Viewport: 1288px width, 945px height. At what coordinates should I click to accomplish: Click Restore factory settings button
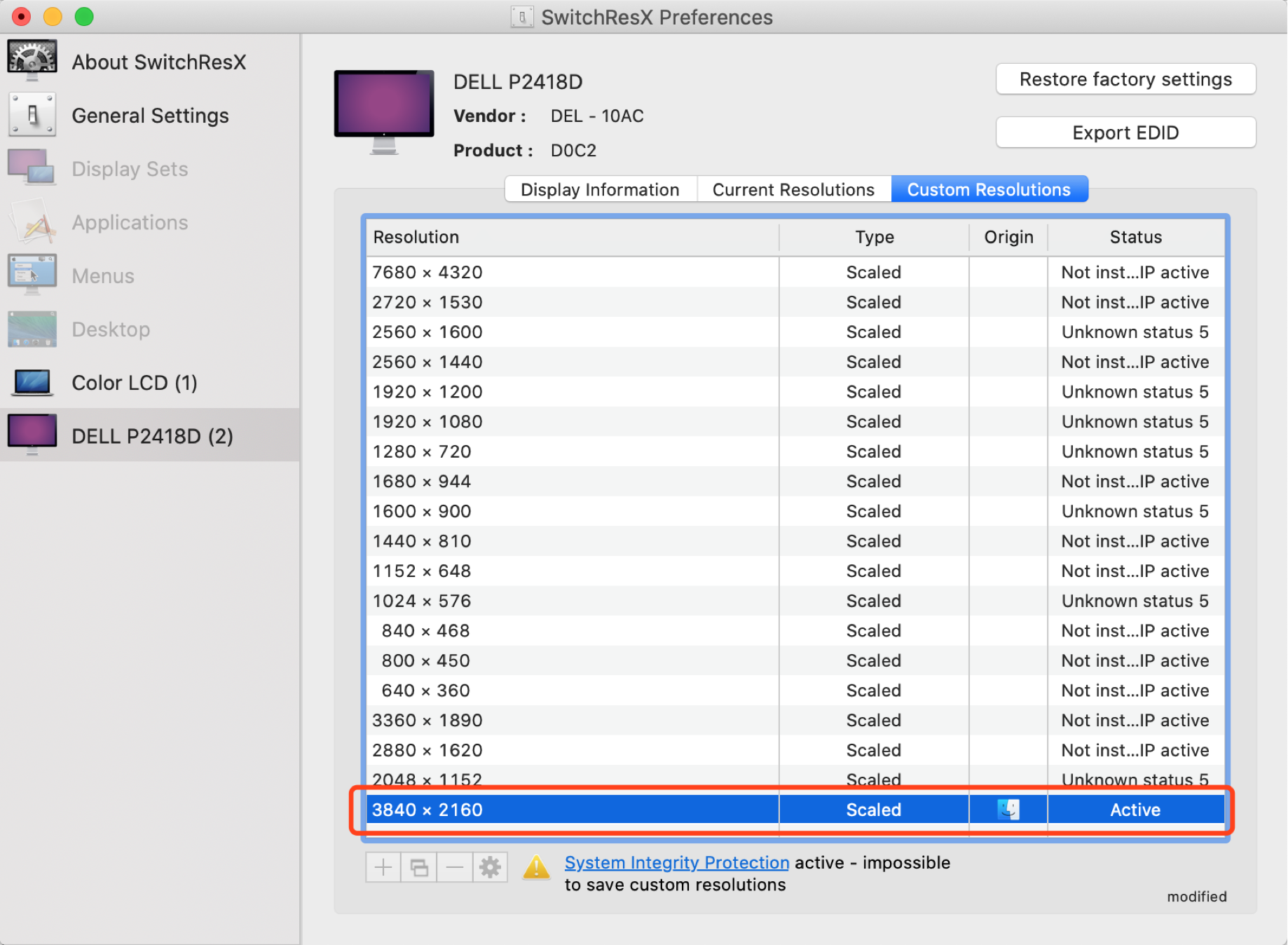click(1126, 79)
